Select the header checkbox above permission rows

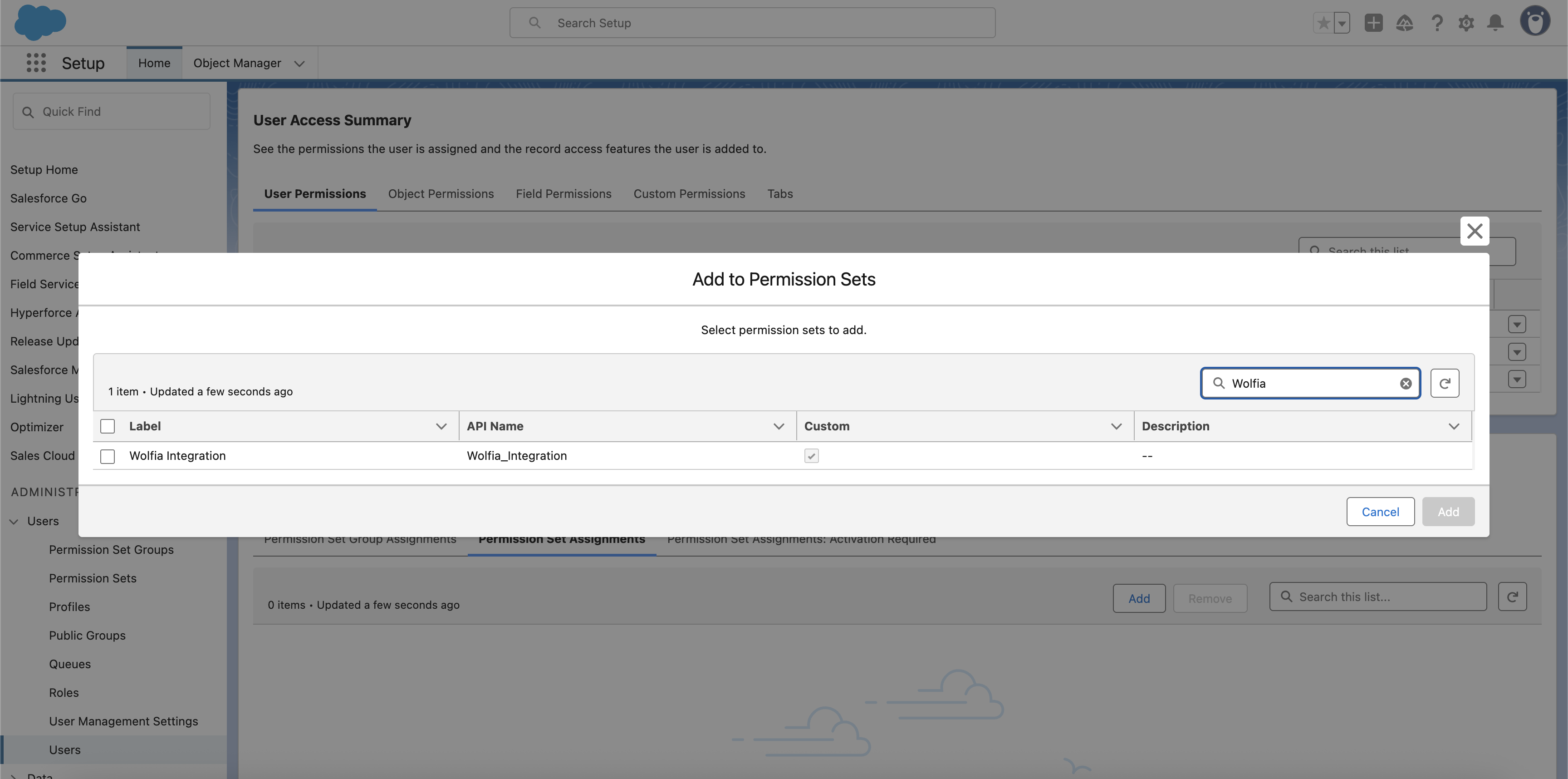107,426
